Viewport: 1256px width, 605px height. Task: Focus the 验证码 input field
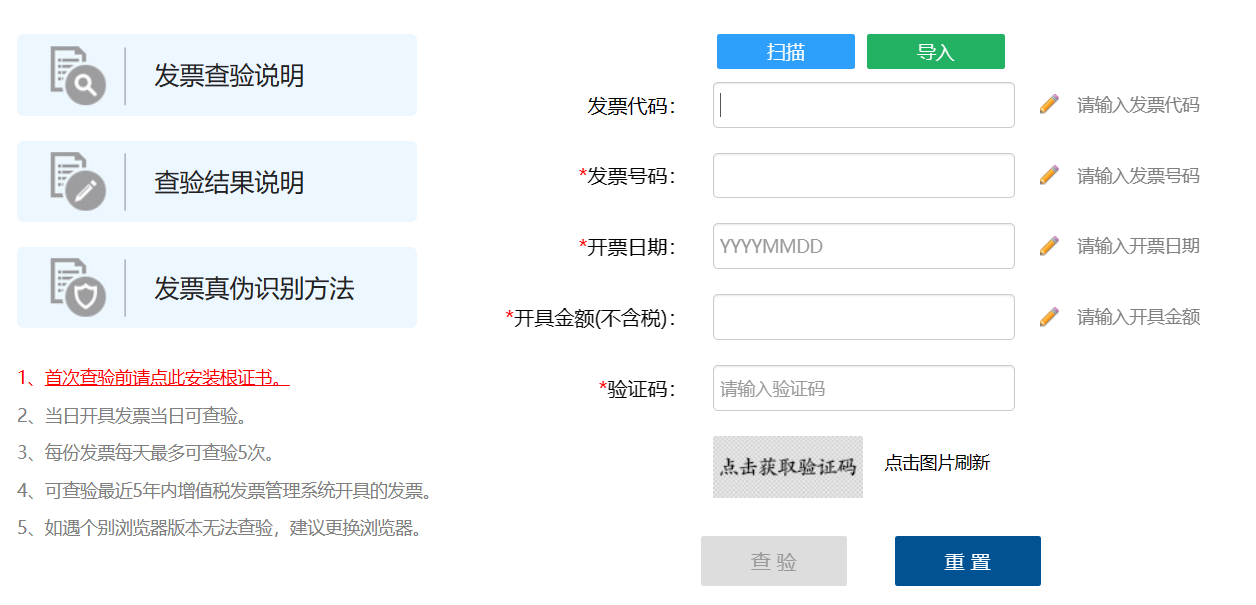coord(864,388)
